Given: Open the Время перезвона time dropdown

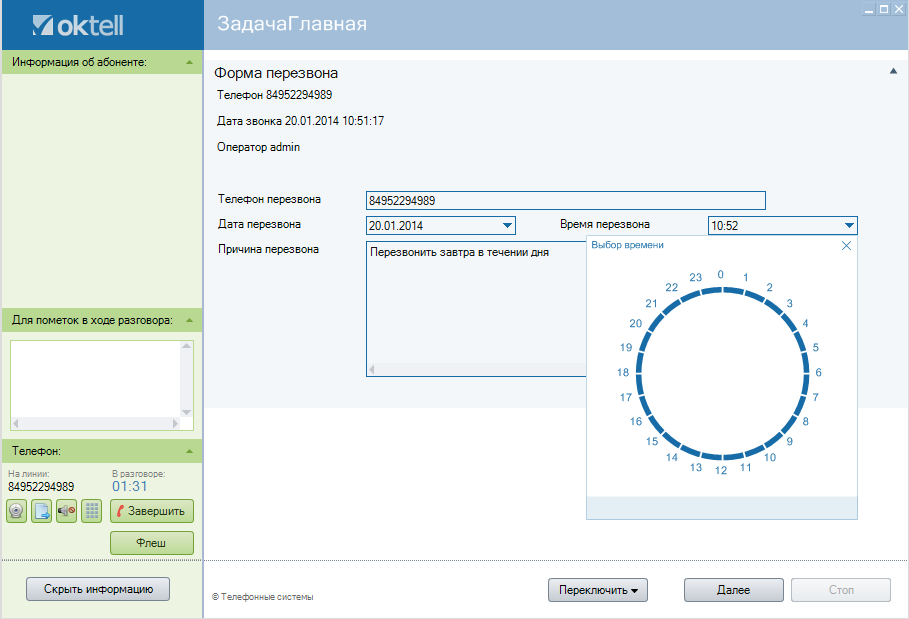Looking at the screenshot, I should (849, 226).
